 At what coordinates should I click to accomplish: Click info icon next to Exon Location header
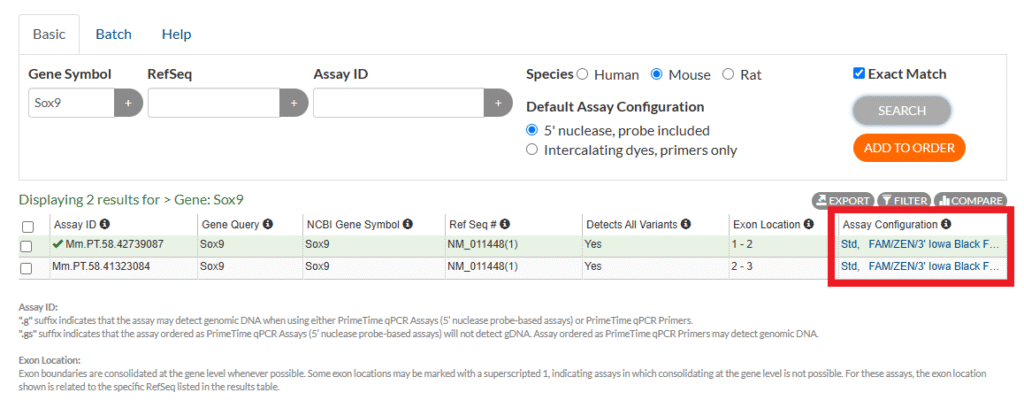click(809, 225)
